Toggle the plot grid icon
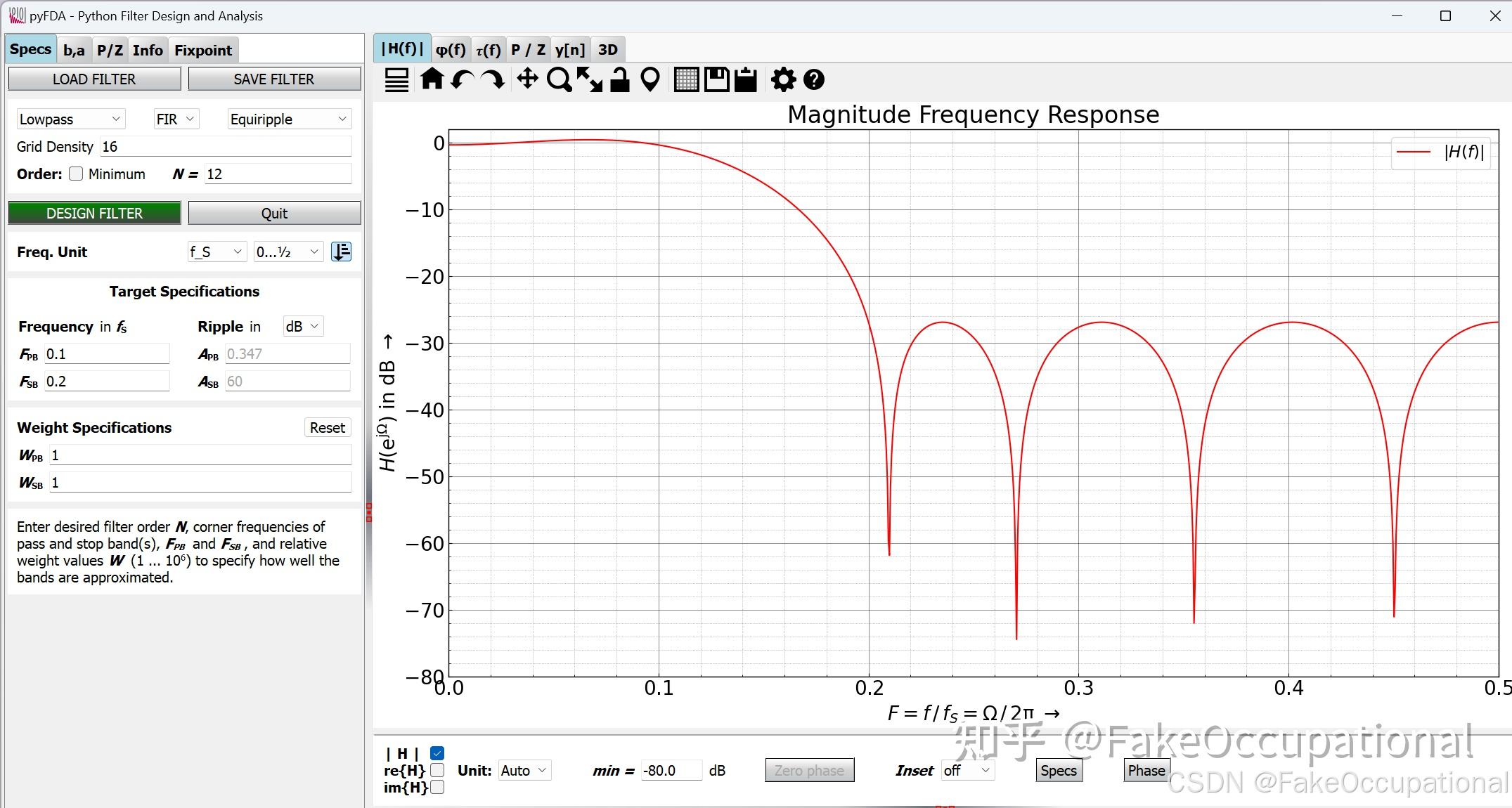Screen dimensions: 1512x808 tap(686, 79)
